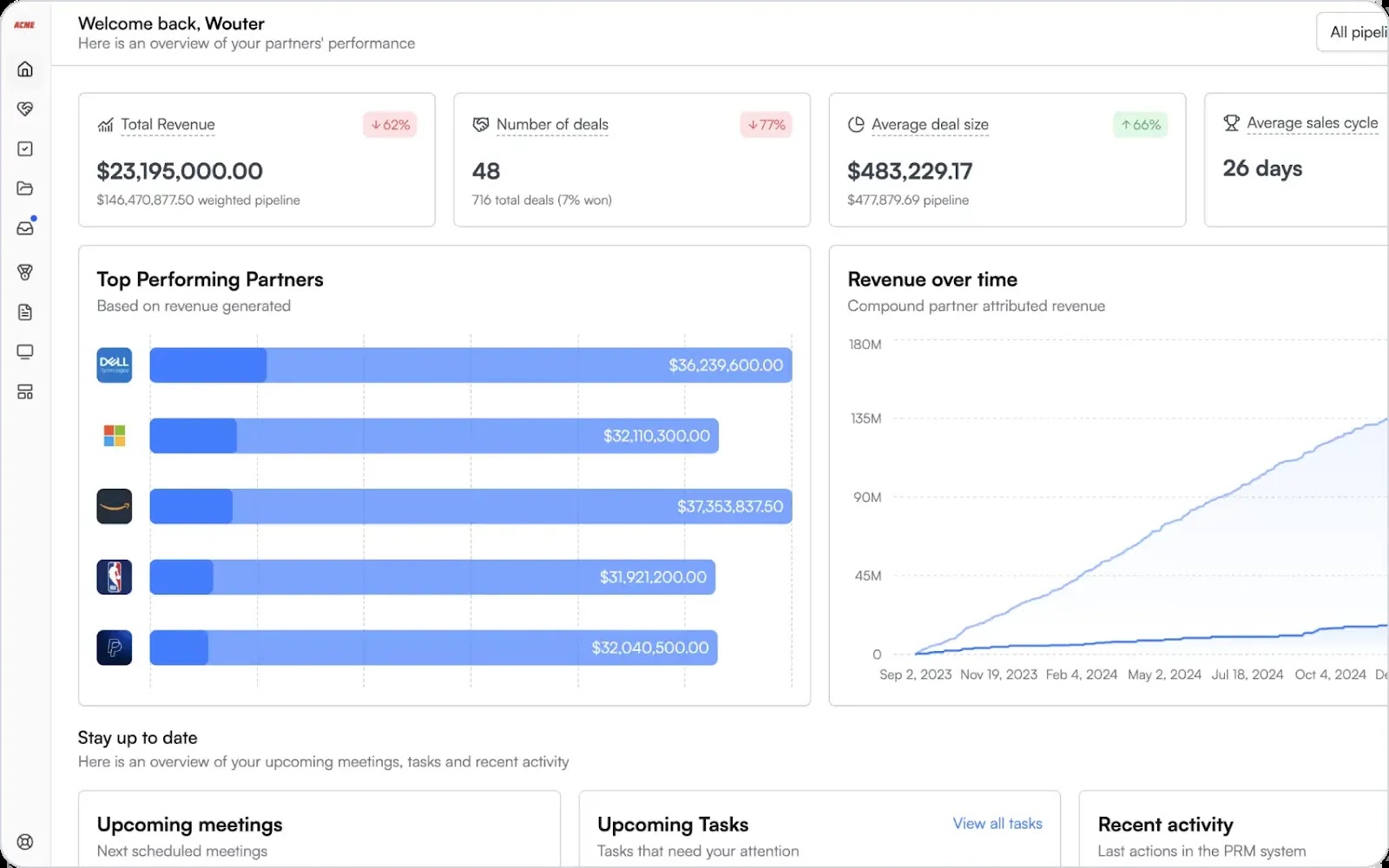Click the 62% decrease badge
Screen dimensions: 1389x868
click(x=390, y=125)
